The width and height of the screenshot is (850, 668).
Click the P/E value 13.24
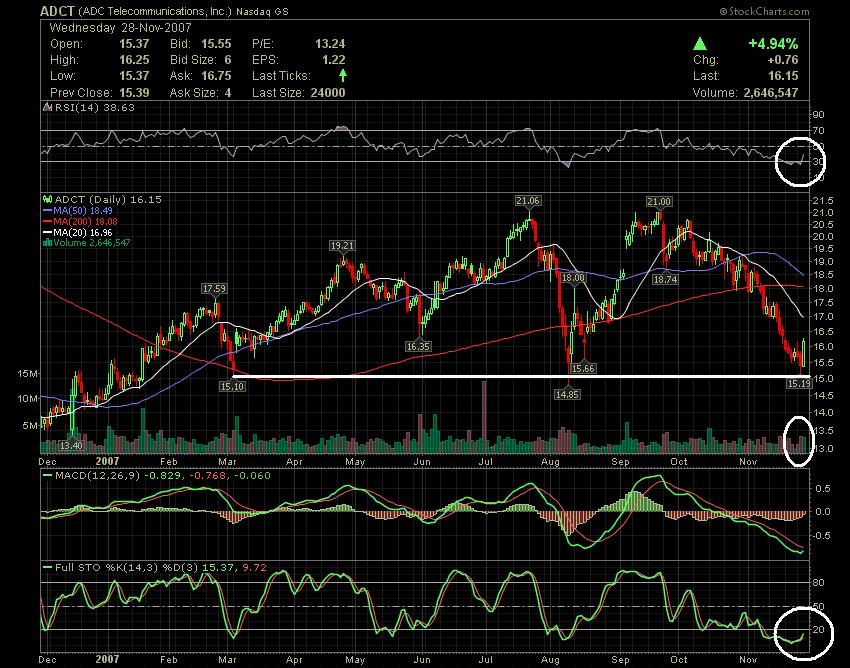pyautogui.click(x=330, y=44)
